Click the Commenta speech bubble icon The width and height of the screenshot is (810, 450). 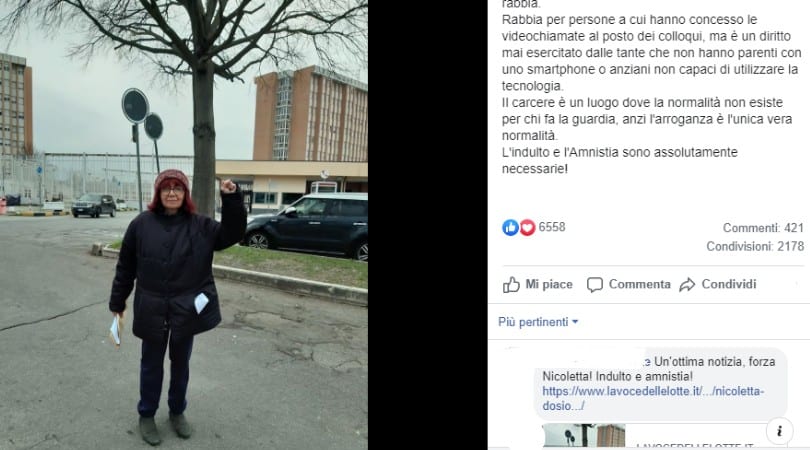[x=595, y=285]
